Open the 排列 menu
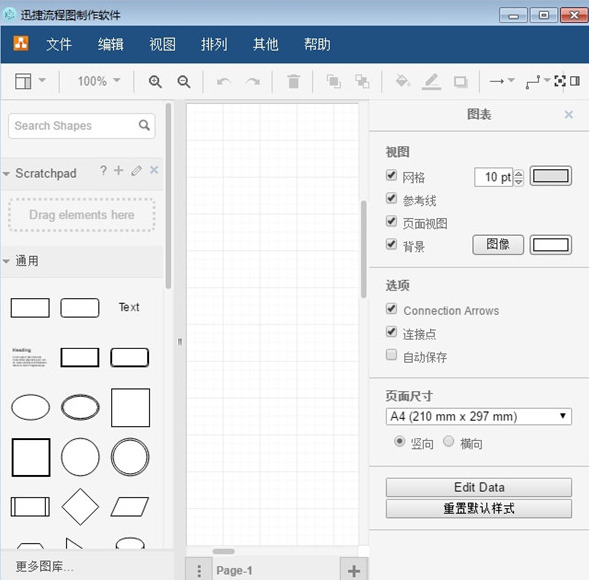Viewport: 589px width, 580px height. [214, 44]
